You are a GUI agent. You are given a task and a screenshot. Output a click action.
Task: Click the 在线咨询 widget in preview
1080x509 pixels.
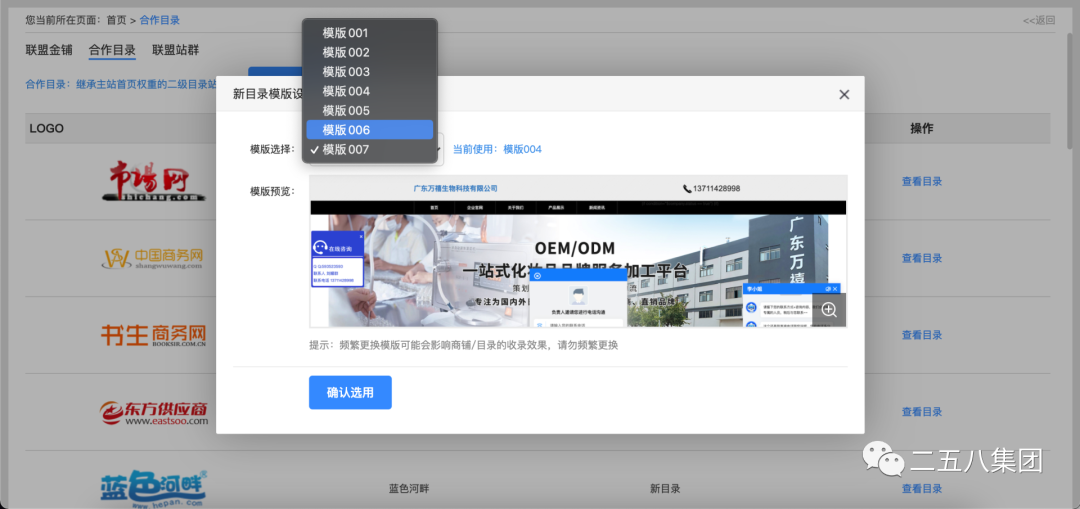point(338,259)
